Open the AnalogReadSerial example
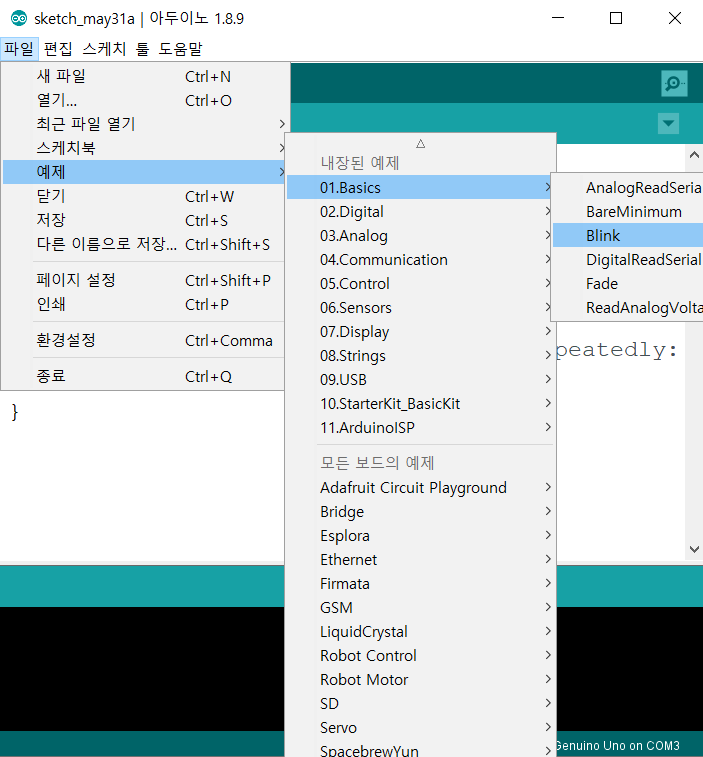Viewport: 703px width, 757px height. 628,187
